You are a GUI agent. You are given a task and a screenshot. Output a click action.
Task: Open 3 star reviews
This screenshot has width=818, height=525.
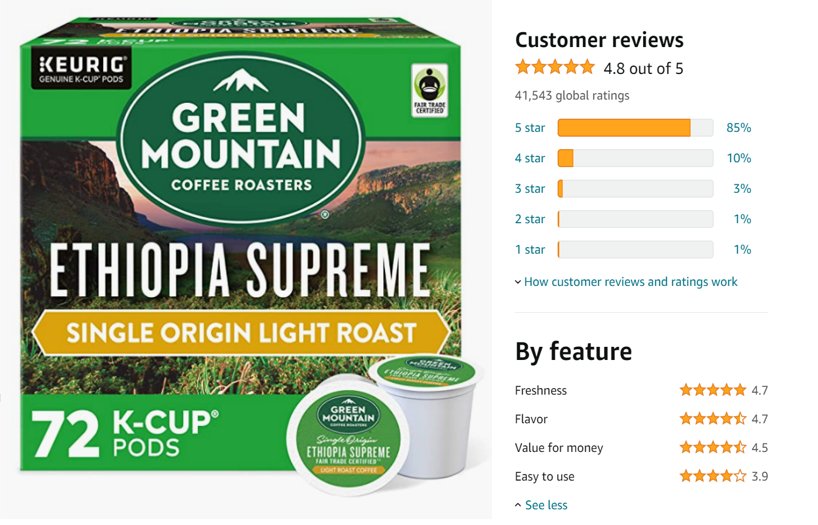530,188
